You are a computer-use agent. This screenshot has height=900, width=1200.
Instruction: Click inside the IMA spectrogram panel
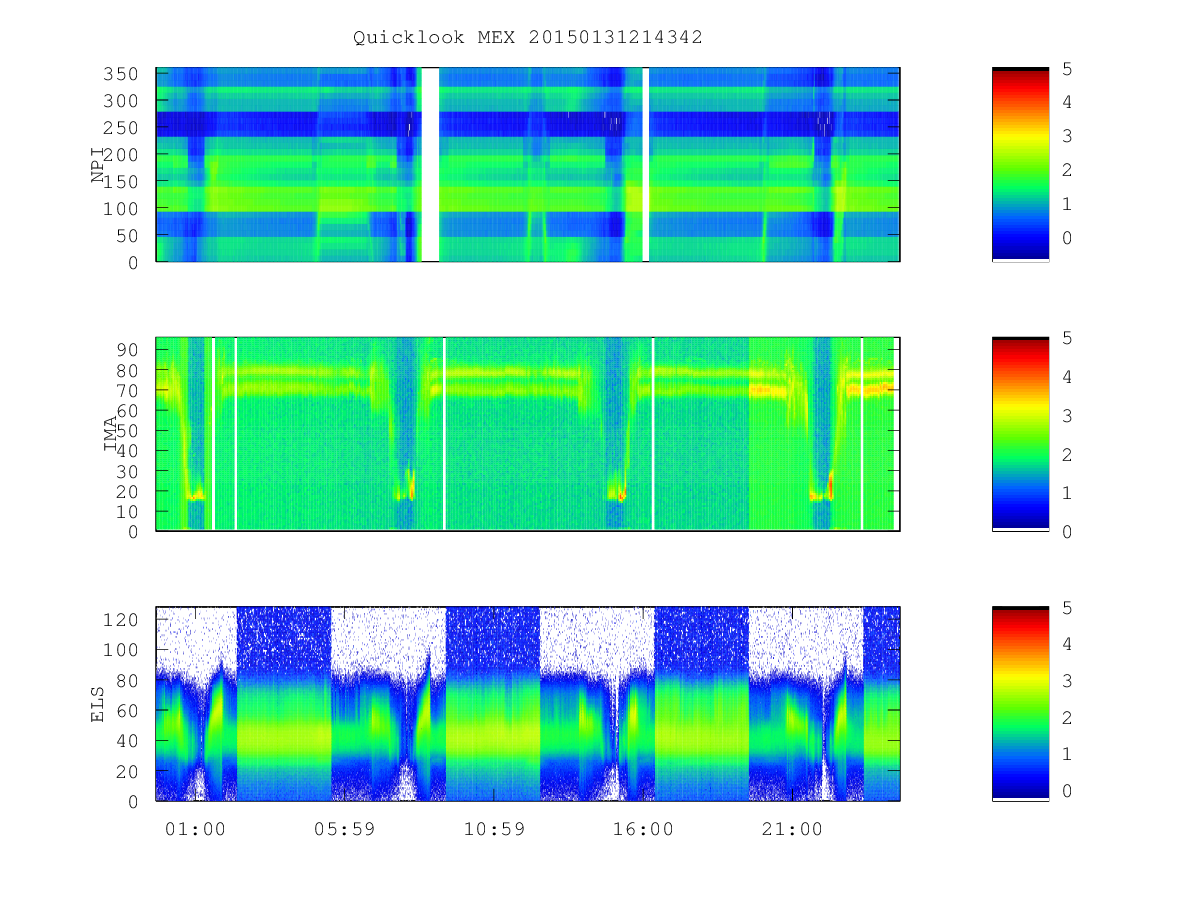pos(528,434)
